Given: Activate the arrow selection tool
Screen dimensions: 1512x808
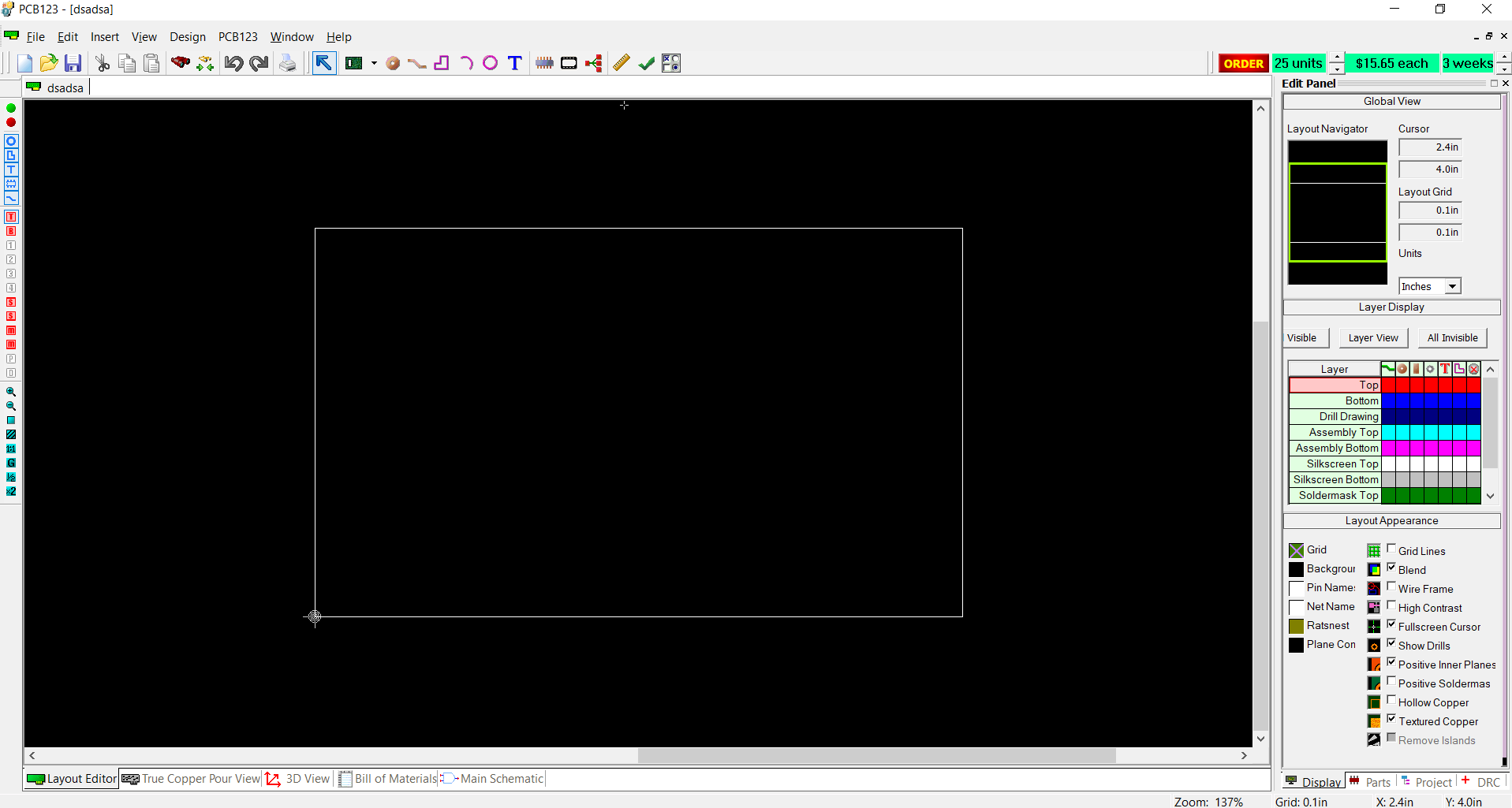Looking at the screenshot, I should (x=324, y=63).
